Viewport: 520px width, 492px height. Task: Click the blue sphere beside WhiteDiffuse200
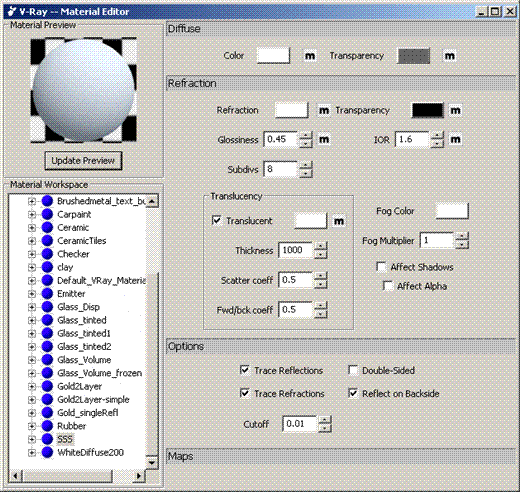[x=47, y=452]
